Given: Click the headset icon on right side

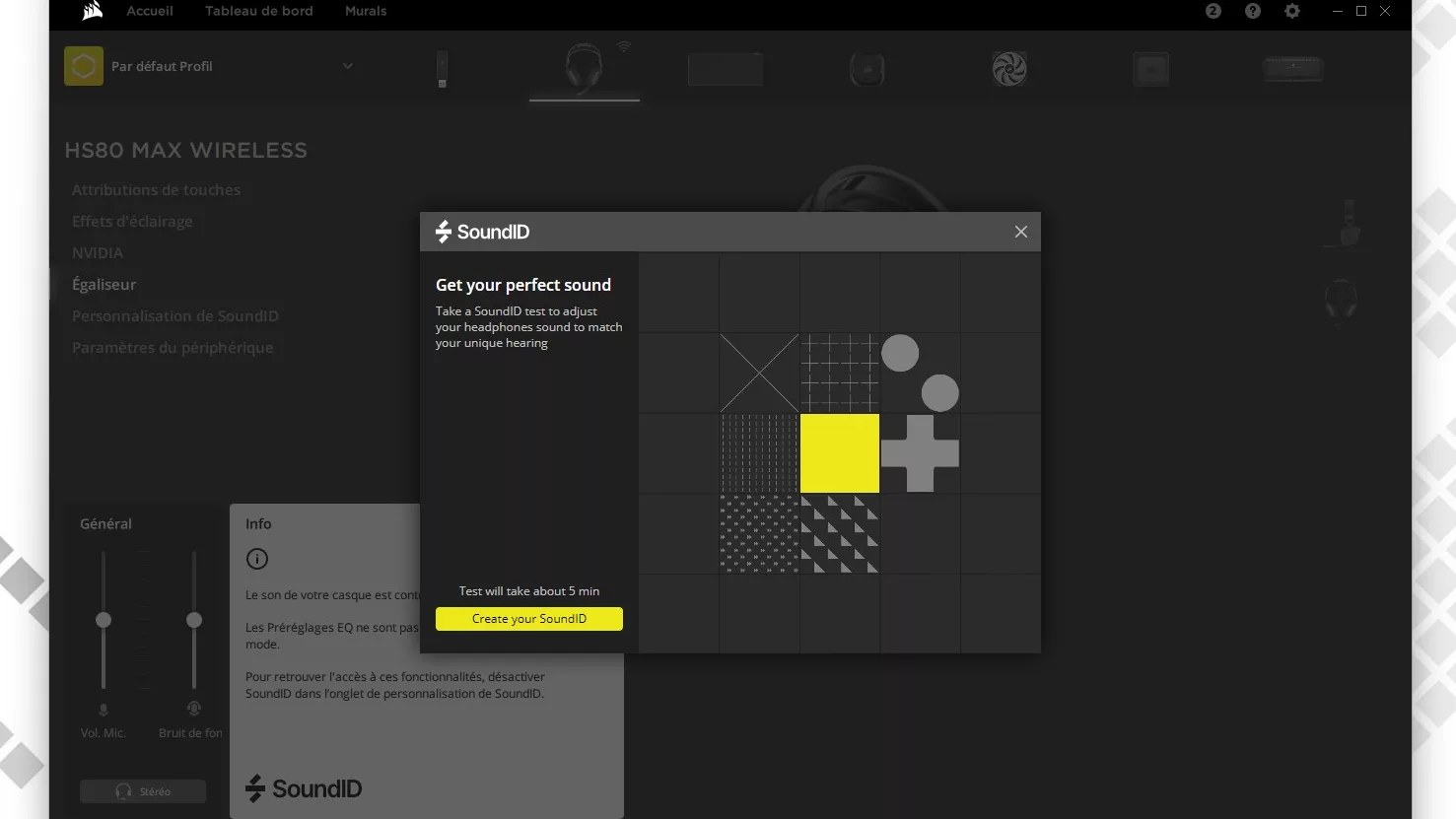Looking at the screenshot, I should [1342, 299].
